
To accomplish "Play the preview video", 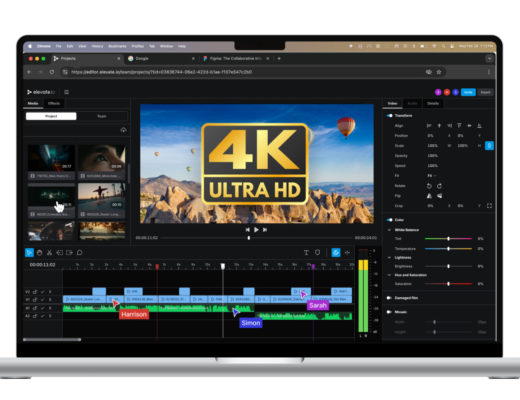I will (256, 230).
